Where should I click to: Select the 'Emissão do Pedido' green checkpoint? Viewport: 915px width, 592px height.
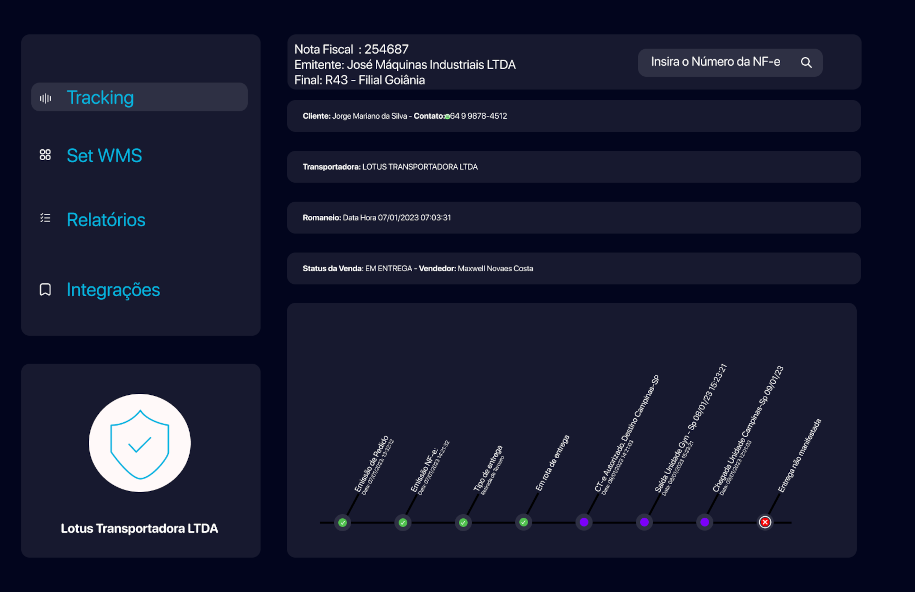pos(342,522)
